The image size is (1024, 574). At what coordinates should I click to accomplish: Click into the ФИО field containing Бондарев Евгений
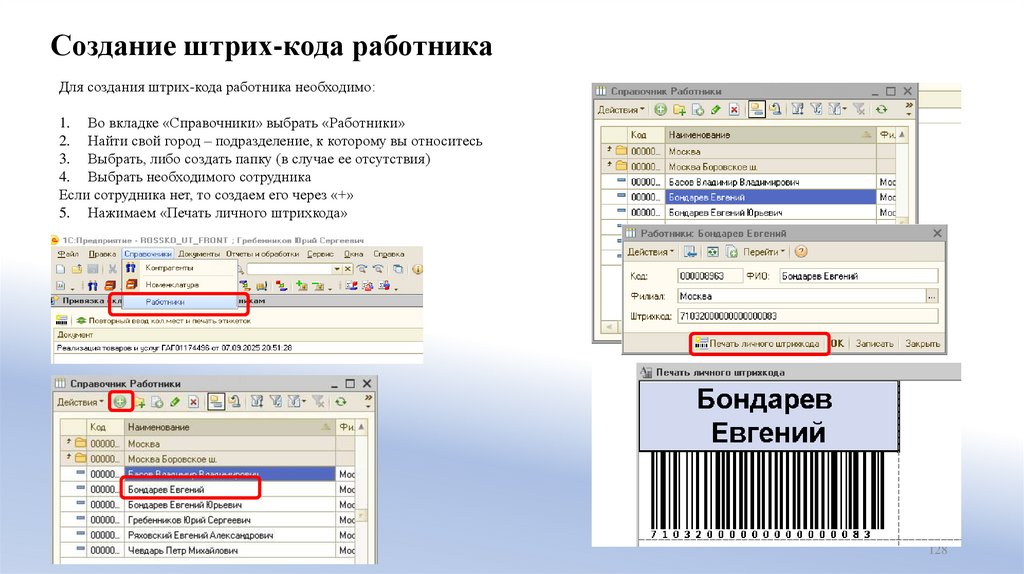coord(859,276)
